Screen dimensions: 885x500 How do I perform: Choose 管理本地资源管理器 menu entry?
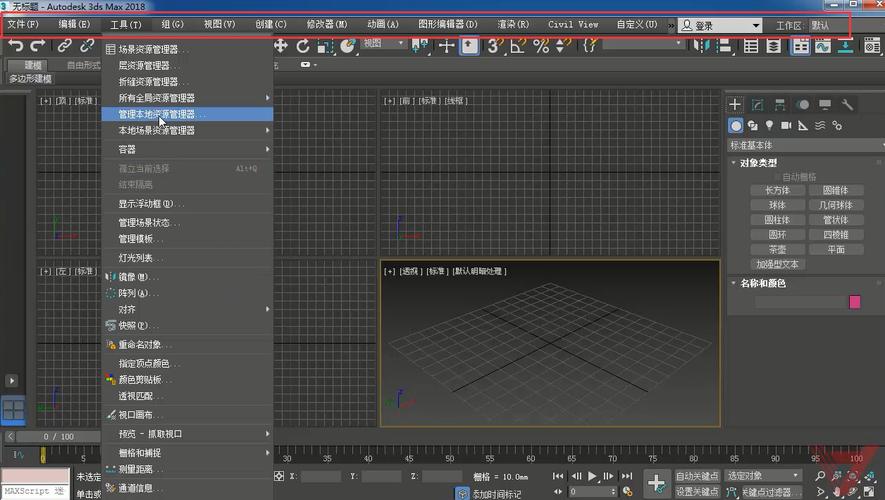(x=187, y=114)
